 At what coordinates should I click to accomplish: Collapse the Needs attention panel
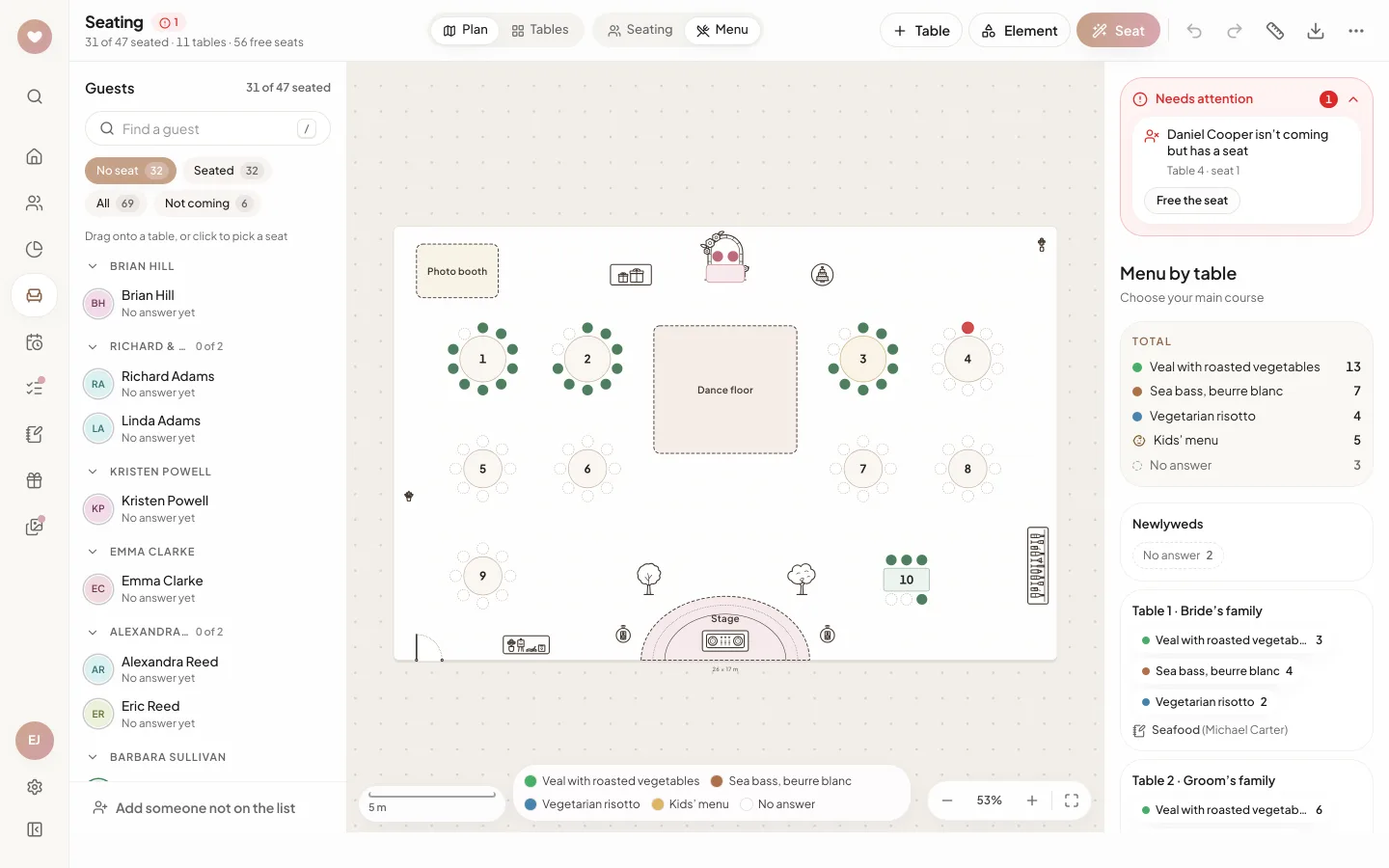pos(1353,99)
